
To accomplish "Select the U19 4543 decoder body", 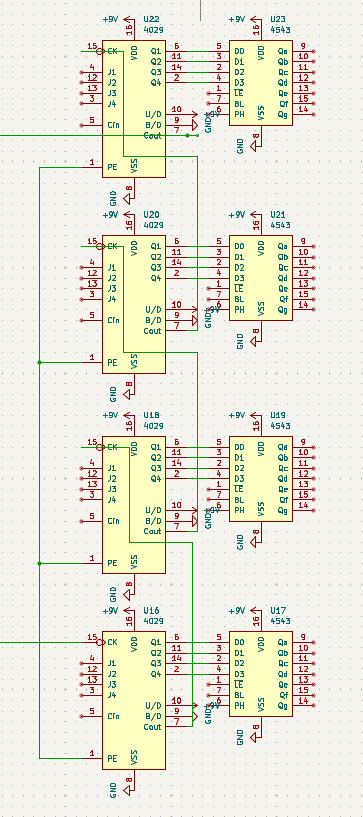I will (x=261, y=479).
